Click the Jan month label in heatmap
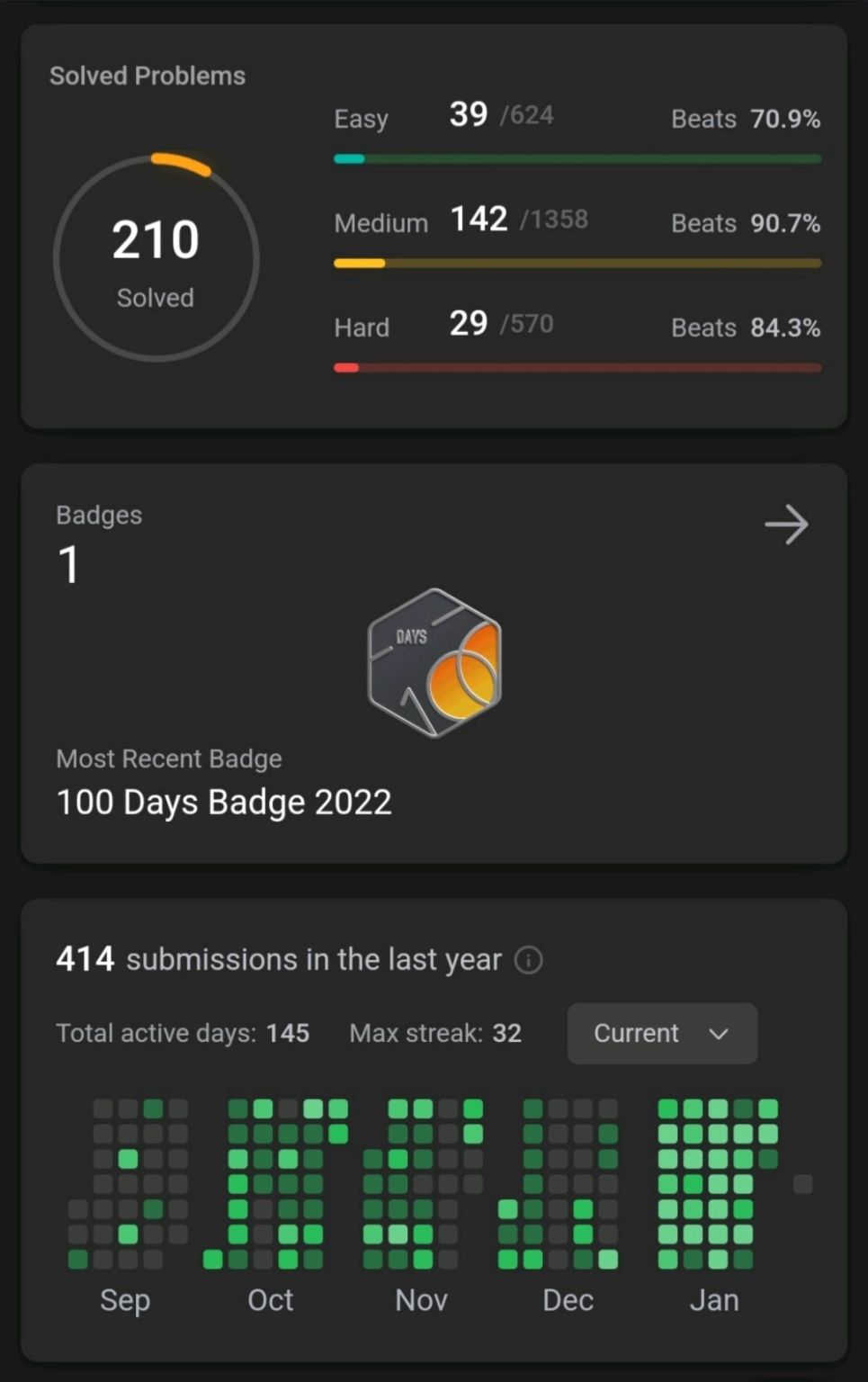Screen dimensions: 868x1382 [714, 1300]
